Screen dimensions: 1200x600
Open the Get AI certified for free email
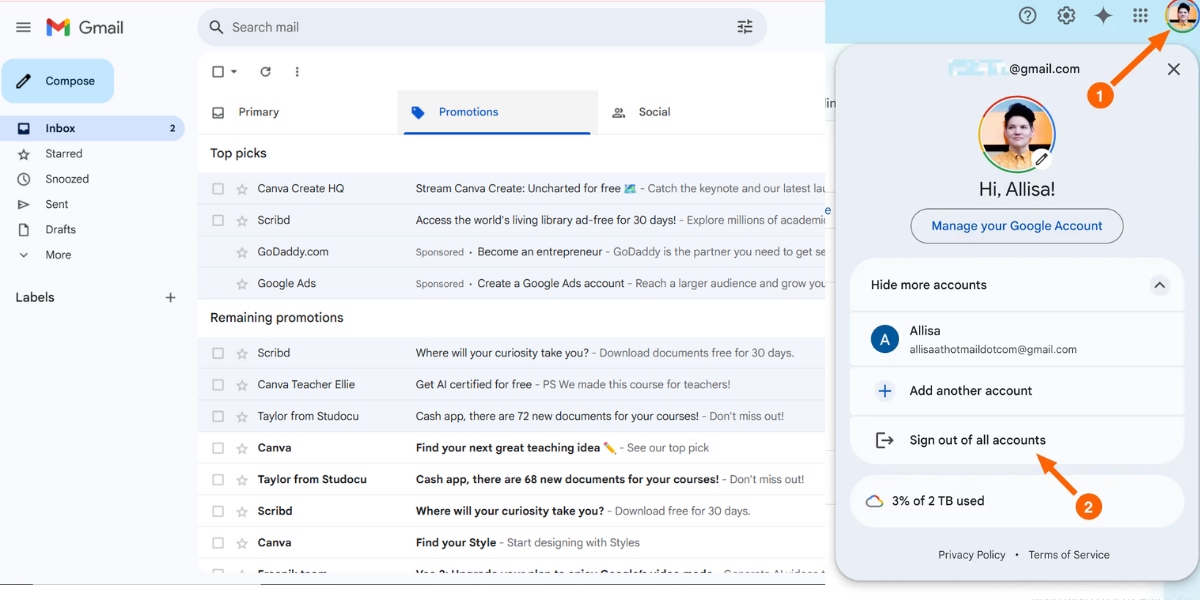(474, 385)
